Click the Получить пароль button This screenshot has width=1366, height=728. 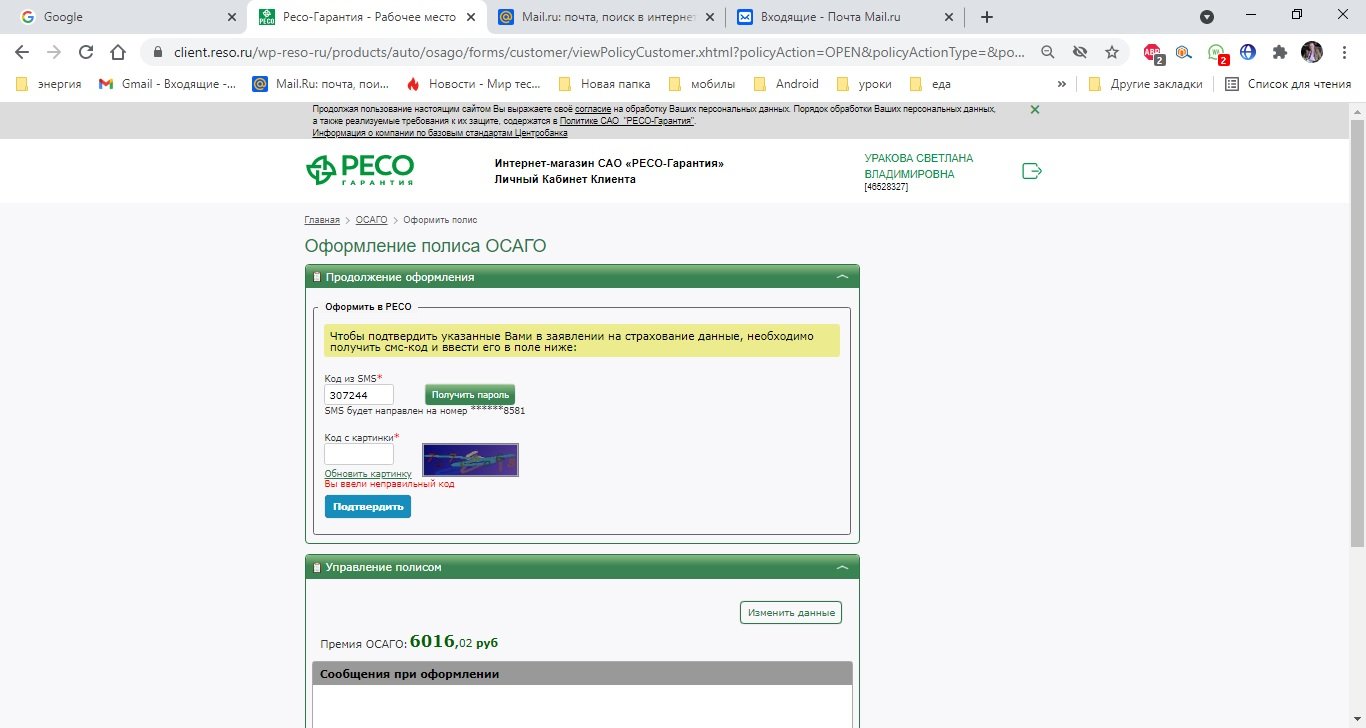pyautogui.click(x=470, y=395)
